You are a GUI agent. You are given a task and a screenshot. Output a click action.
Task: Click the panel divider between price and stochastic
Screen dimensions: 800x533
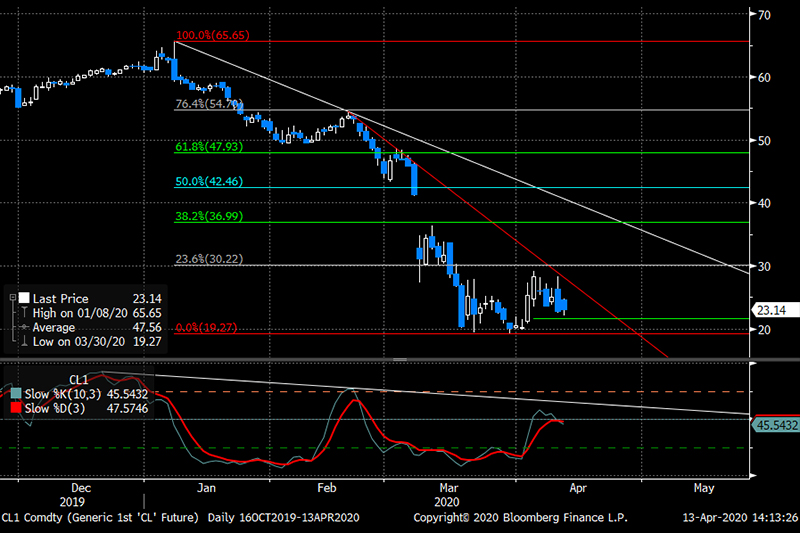[x=400, y=359]
